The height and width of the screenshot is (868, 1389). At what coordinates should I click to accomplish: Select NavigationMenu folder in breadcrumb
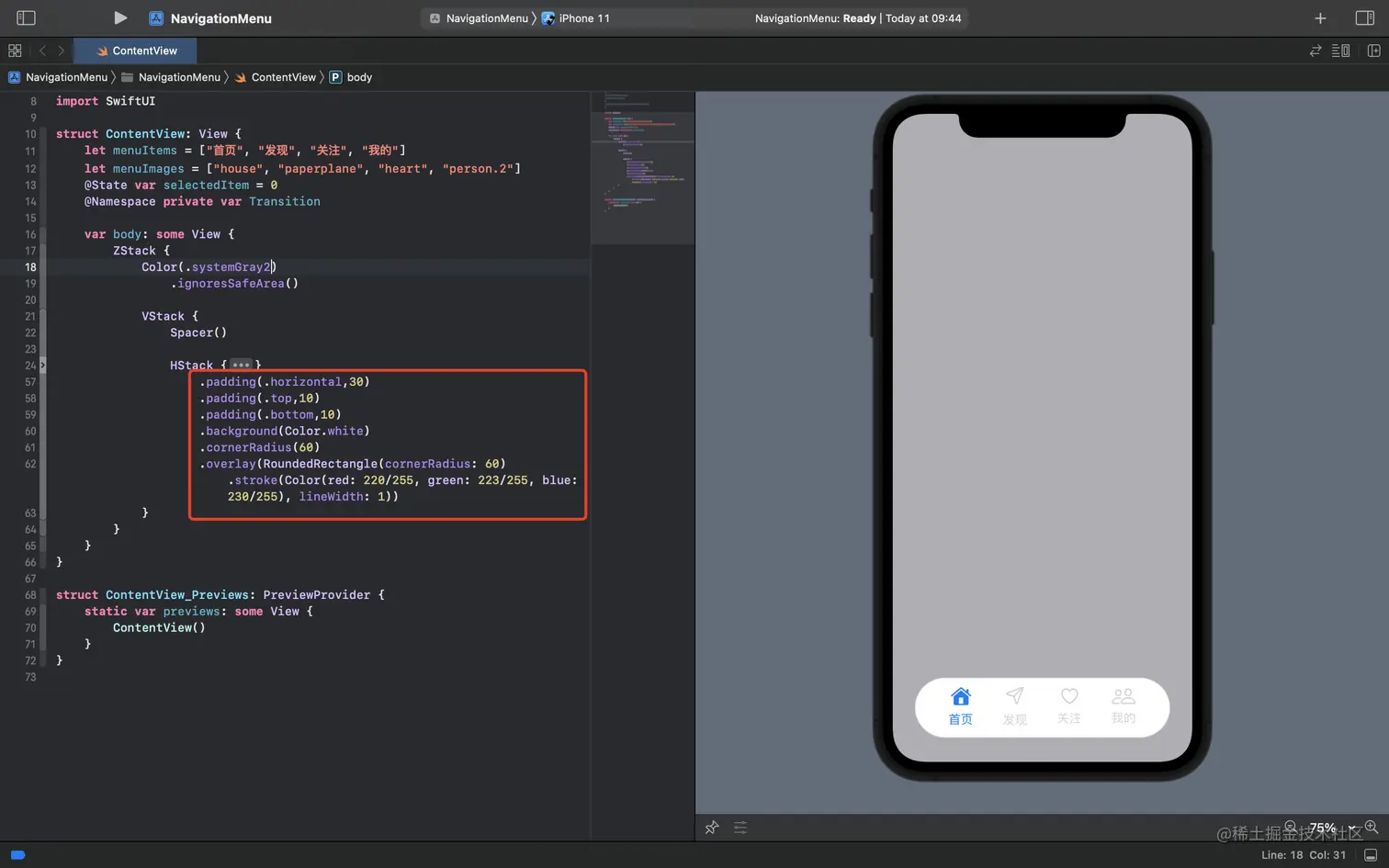click(x=171, y=77)
